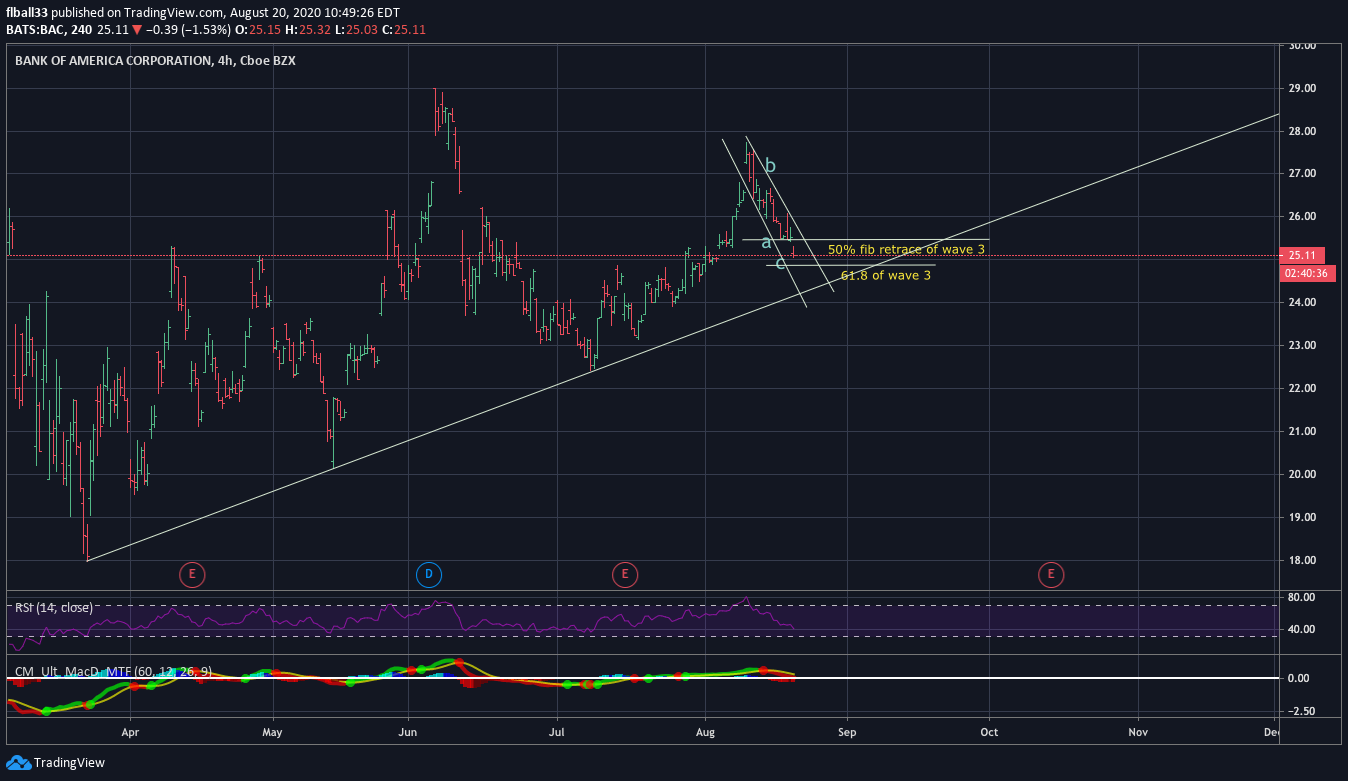The width and height of the screenshot is (1348, 781).
Task: Click the low value 'L:25.03'
Action: (354, 30)
